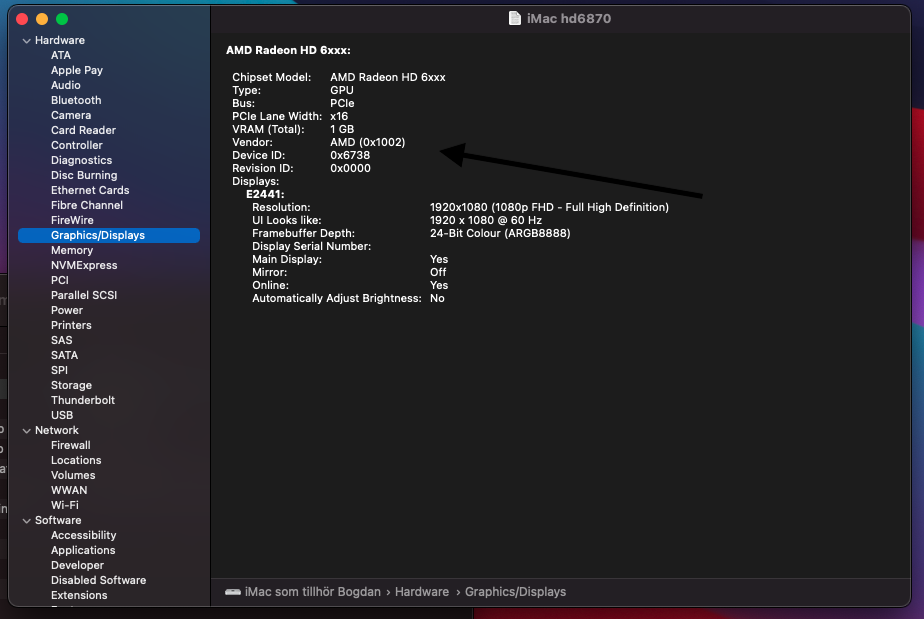Click the document icon beside iMac hd6870 title
The image size is (924, 619).
(x=514, y=18)
